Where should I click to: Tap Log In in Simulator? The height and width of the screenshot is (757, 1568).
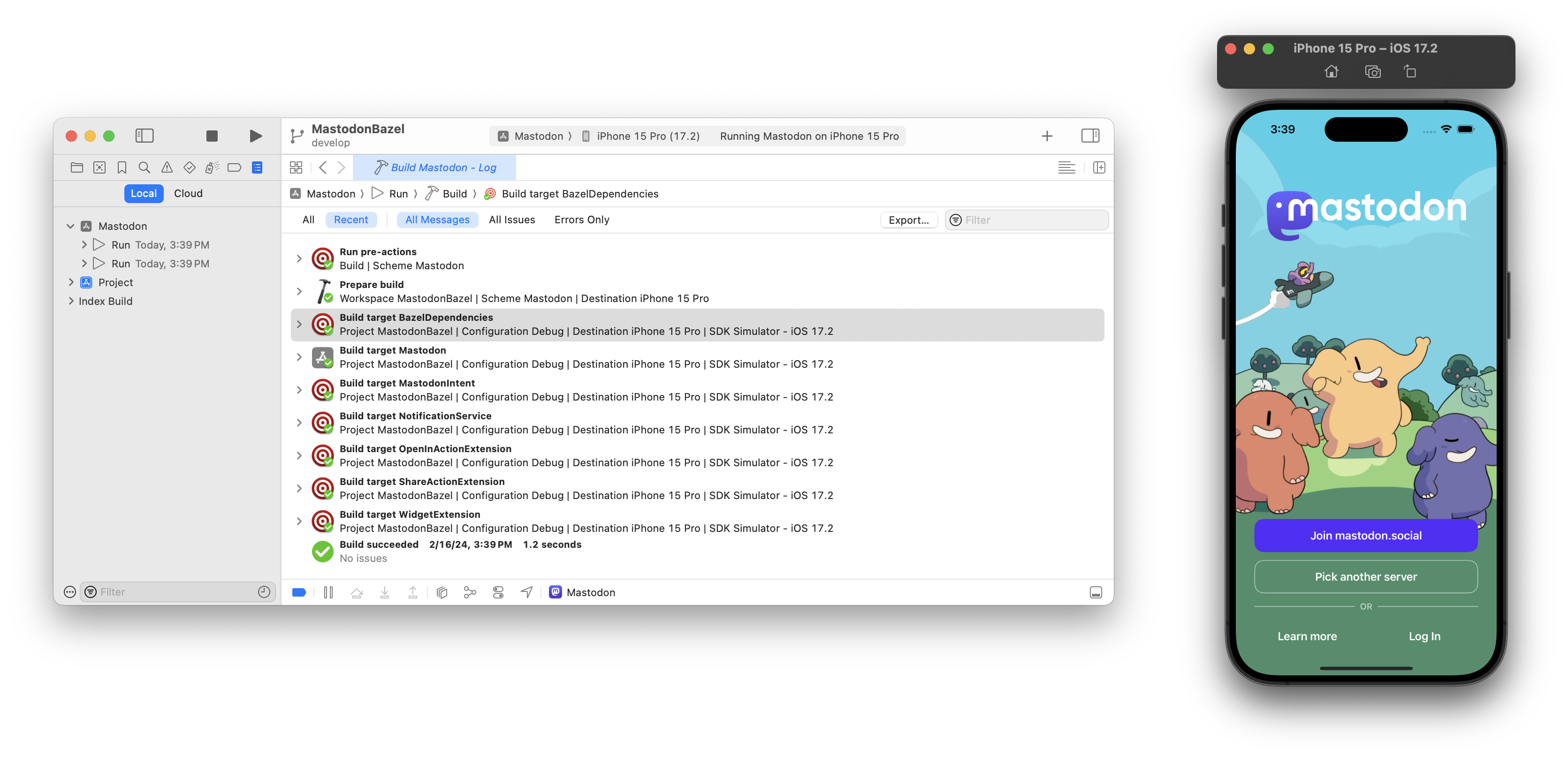[1424, 636]
